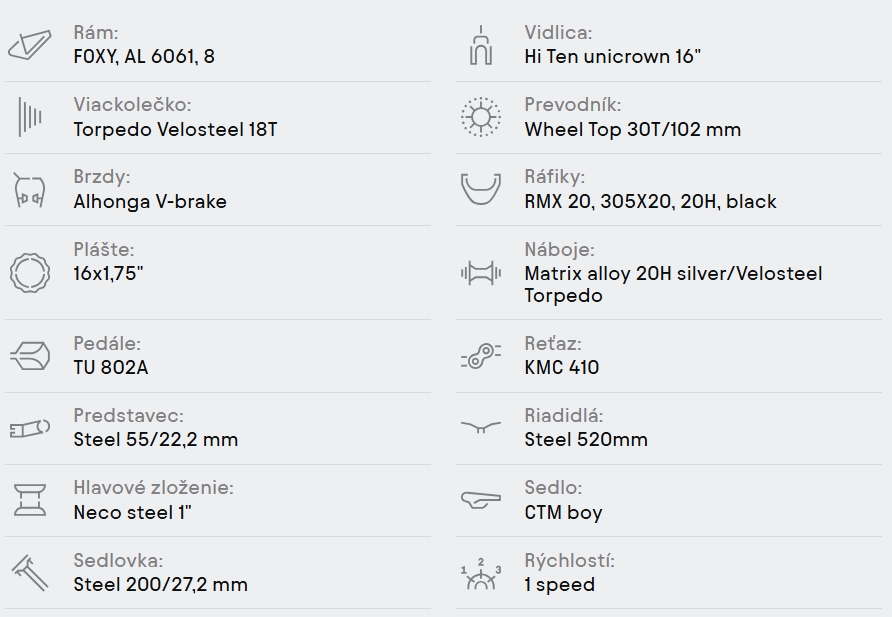Click the saddle icon beside Sedlo
The image size is (892, 617).
pos(481,500)
